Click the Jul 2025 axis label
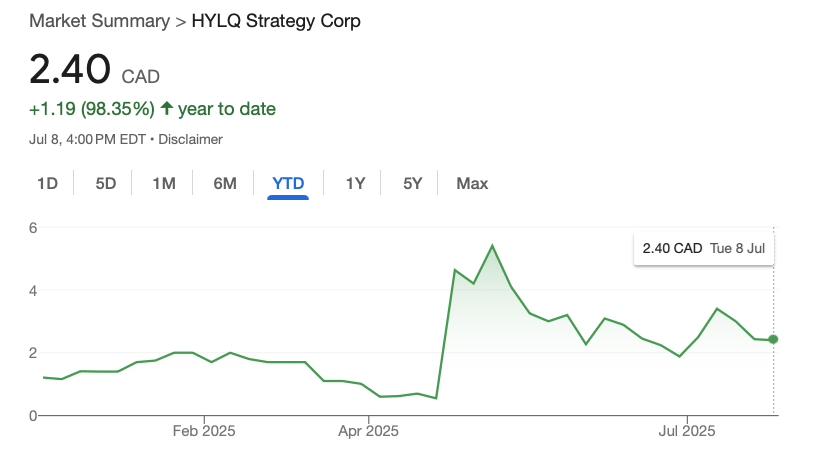 (x=687, y=431)
